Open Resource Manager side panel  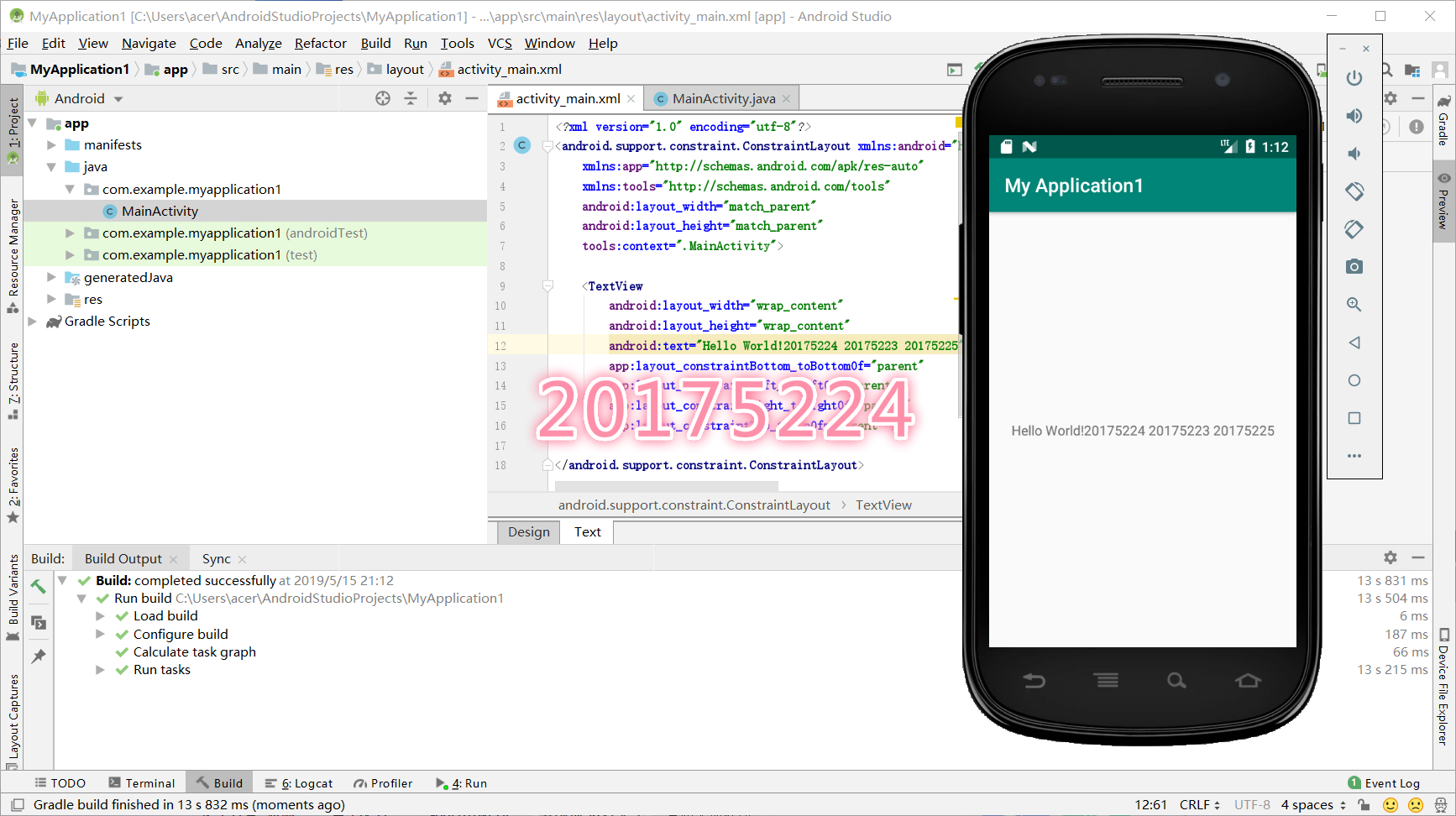tap(13, 256)
